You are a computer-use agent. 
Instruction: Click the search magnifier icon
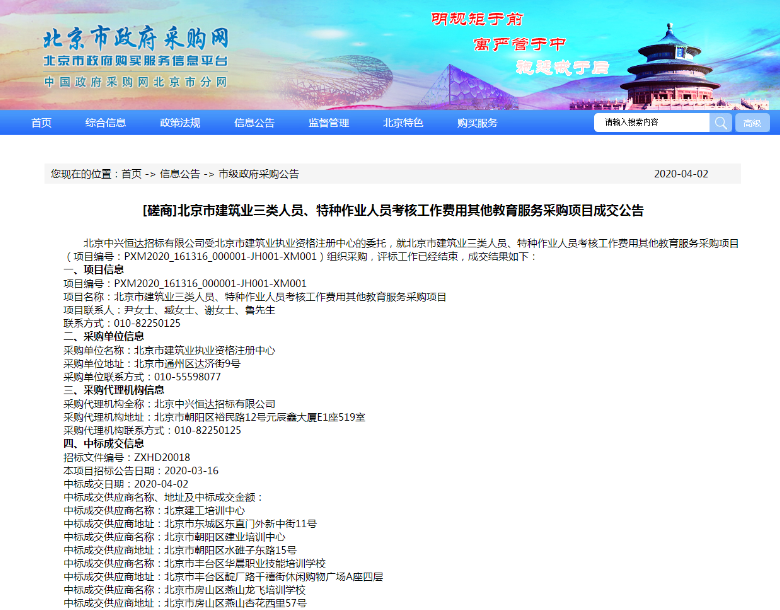click(720, 123)
